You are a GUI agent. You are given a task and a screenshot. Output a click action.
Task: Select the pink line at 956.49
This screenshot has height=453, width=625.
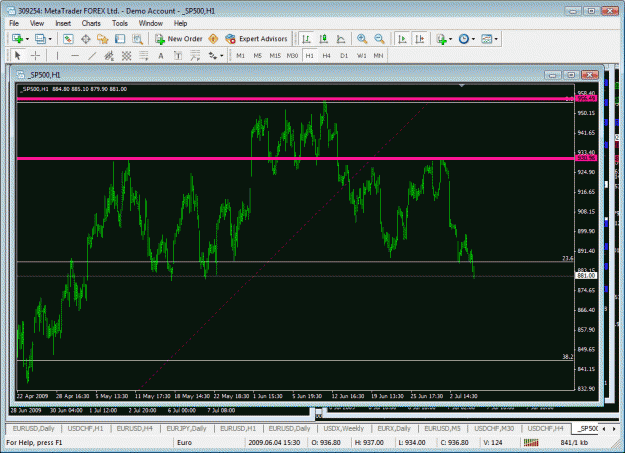coord(295,98)
